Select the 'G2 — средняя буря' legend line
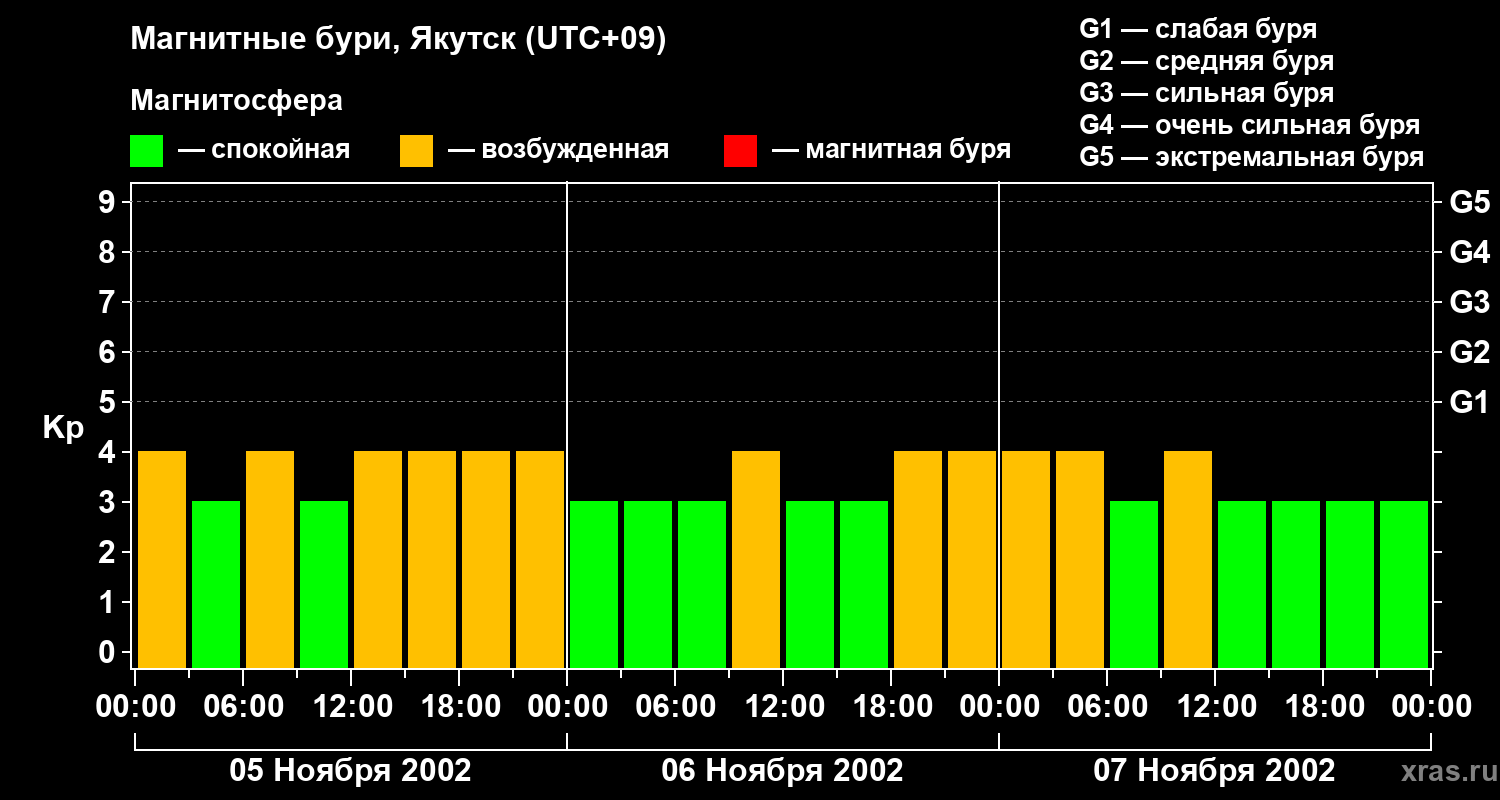Image resolution: width=1500 pixels, height=800 pixels. tap(1206, 61)
